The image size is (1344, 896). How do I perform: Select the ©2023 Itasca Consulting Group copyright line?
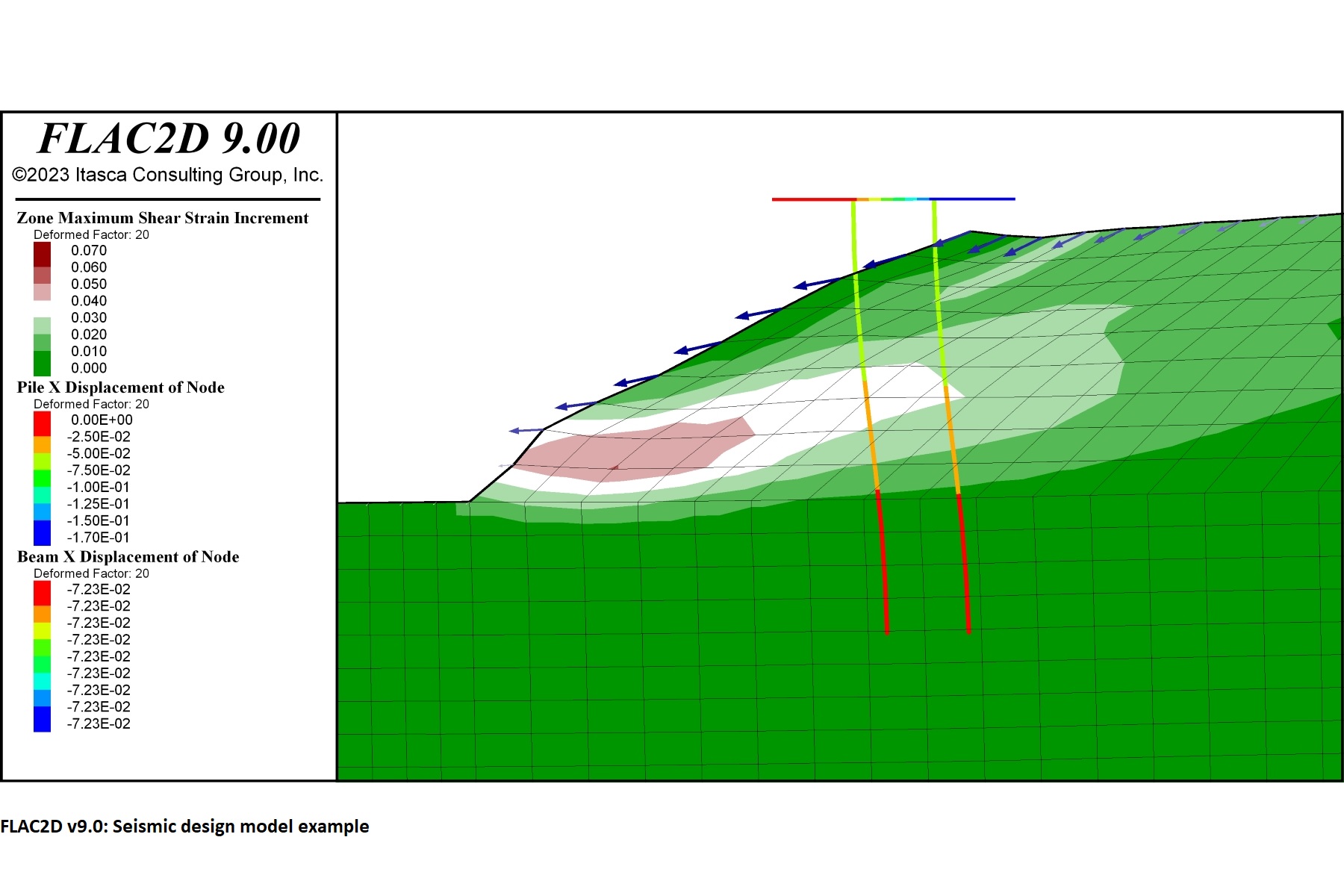(x=167, y=175)
